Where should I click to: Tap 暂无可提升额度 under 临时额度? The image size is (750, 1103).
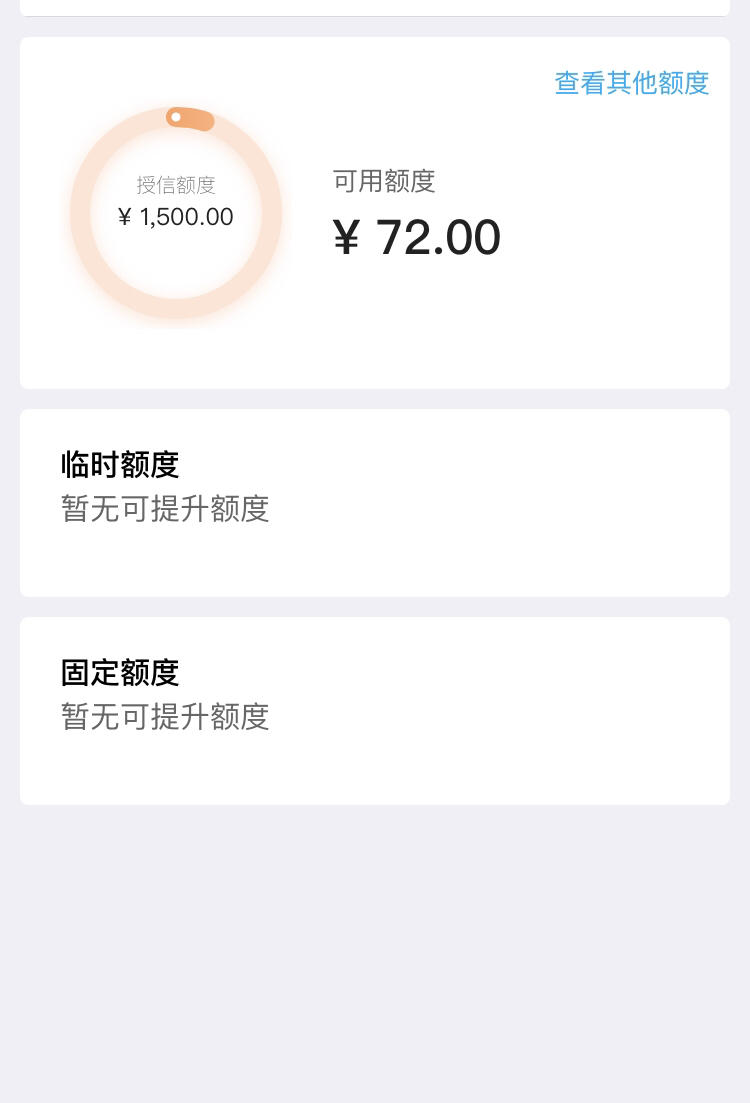coord(165,509)
